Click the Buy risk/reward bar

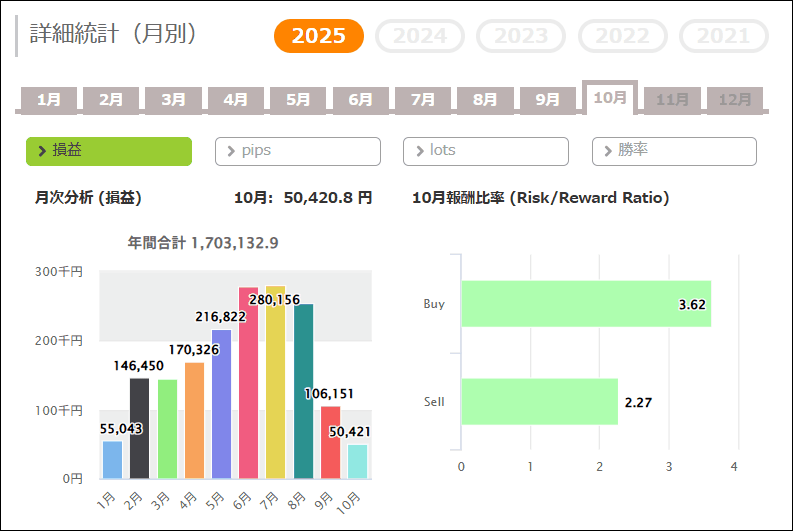tap(585, 304)
